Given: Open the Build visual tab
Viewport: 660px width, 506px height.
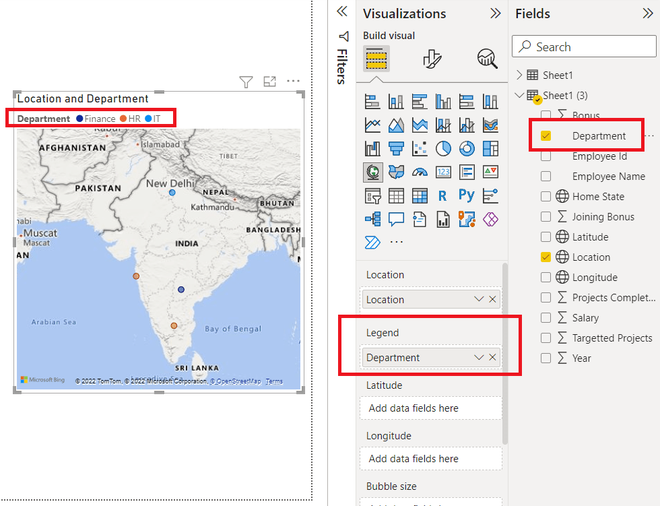Looking at the screenshot, I should click(x=376, y=59).
